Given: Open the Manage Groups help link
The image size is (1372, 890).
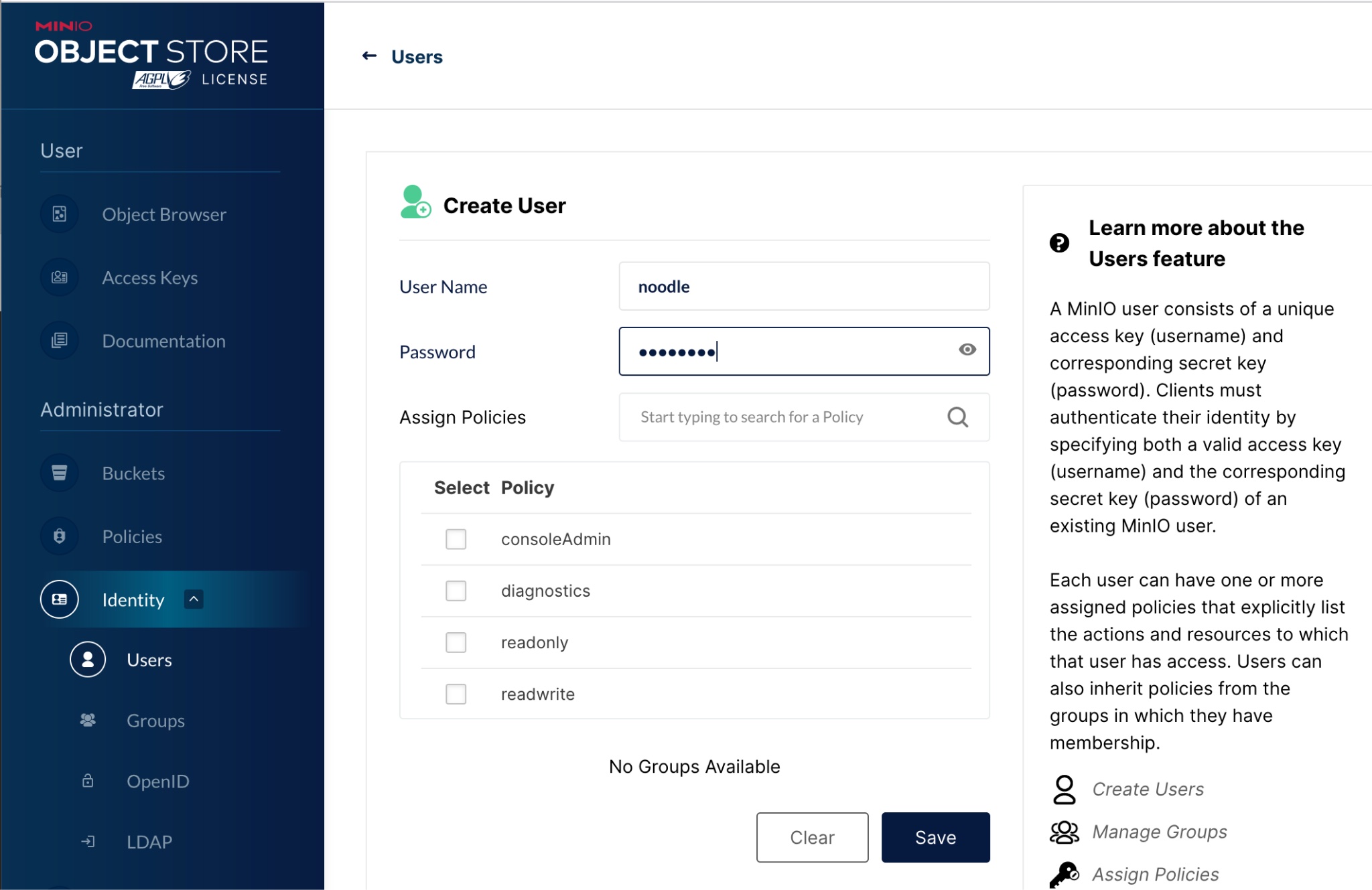Looking at the screenshot, I should [x=1159, y=832].
